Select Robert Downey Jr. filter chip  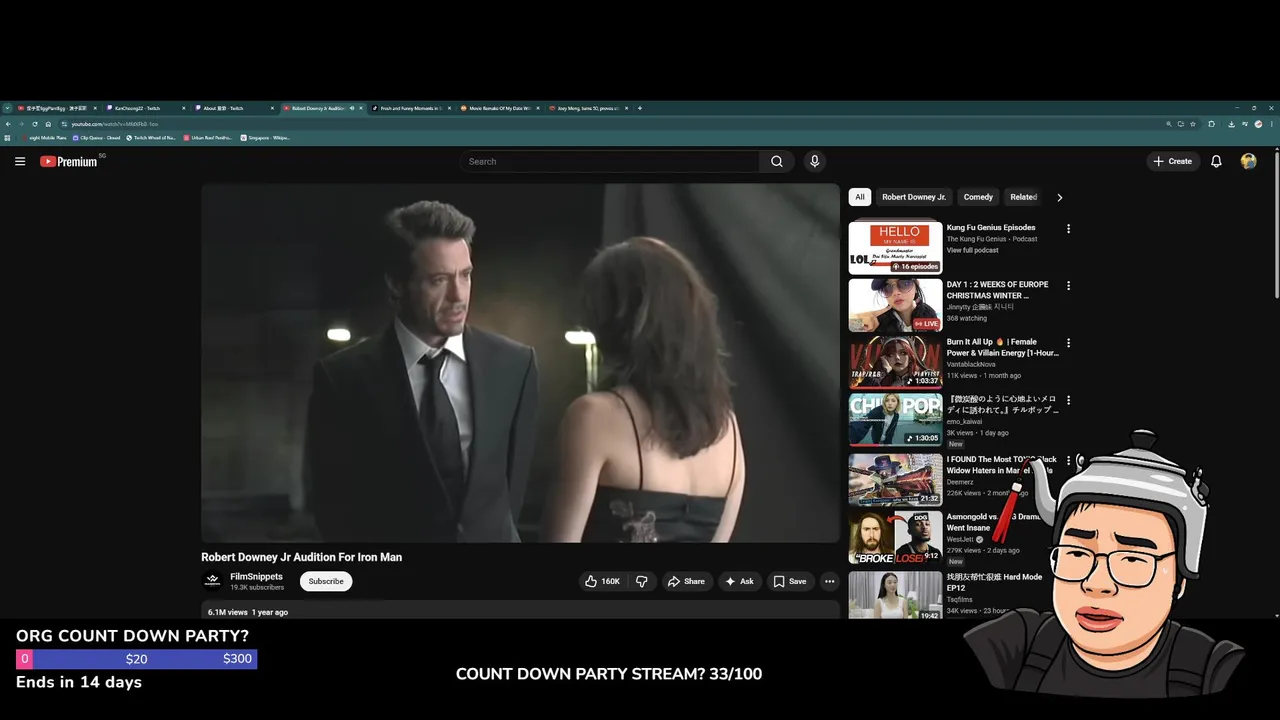[x=914, y=197]
